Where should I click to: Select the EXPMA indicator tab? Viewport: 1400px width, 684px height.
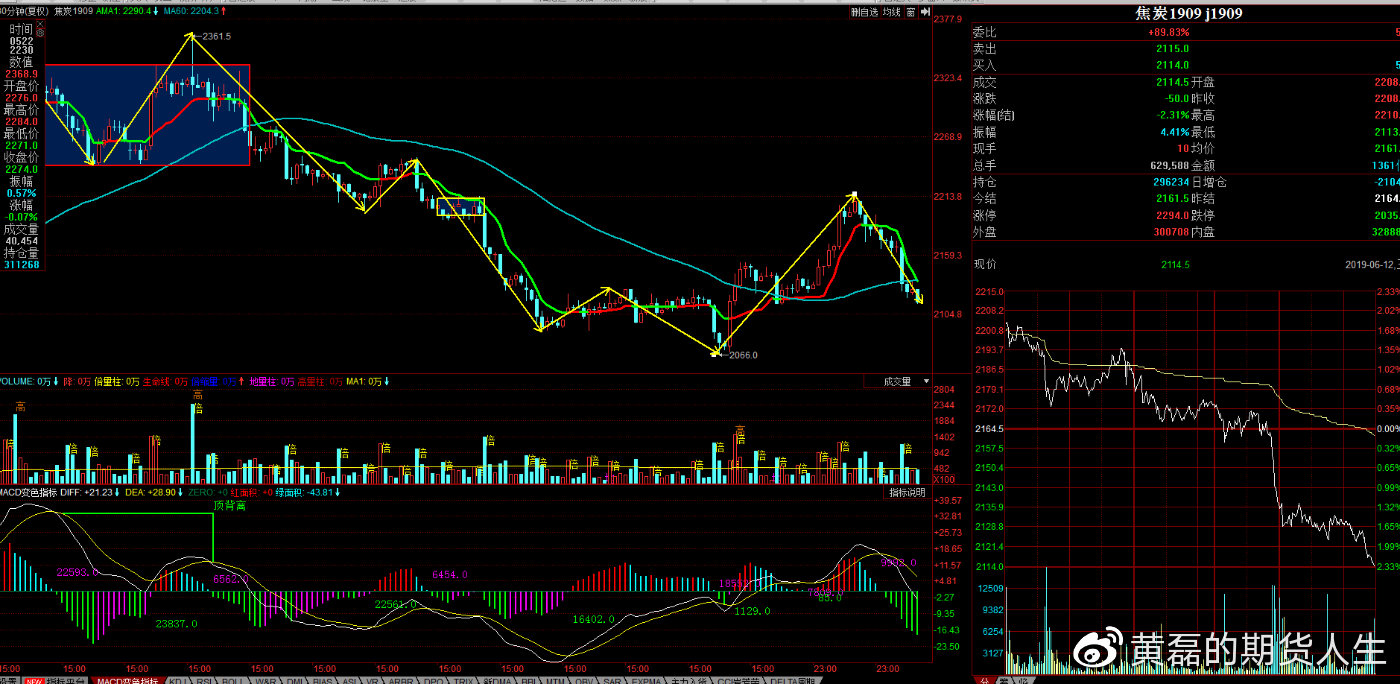(647, 680)
